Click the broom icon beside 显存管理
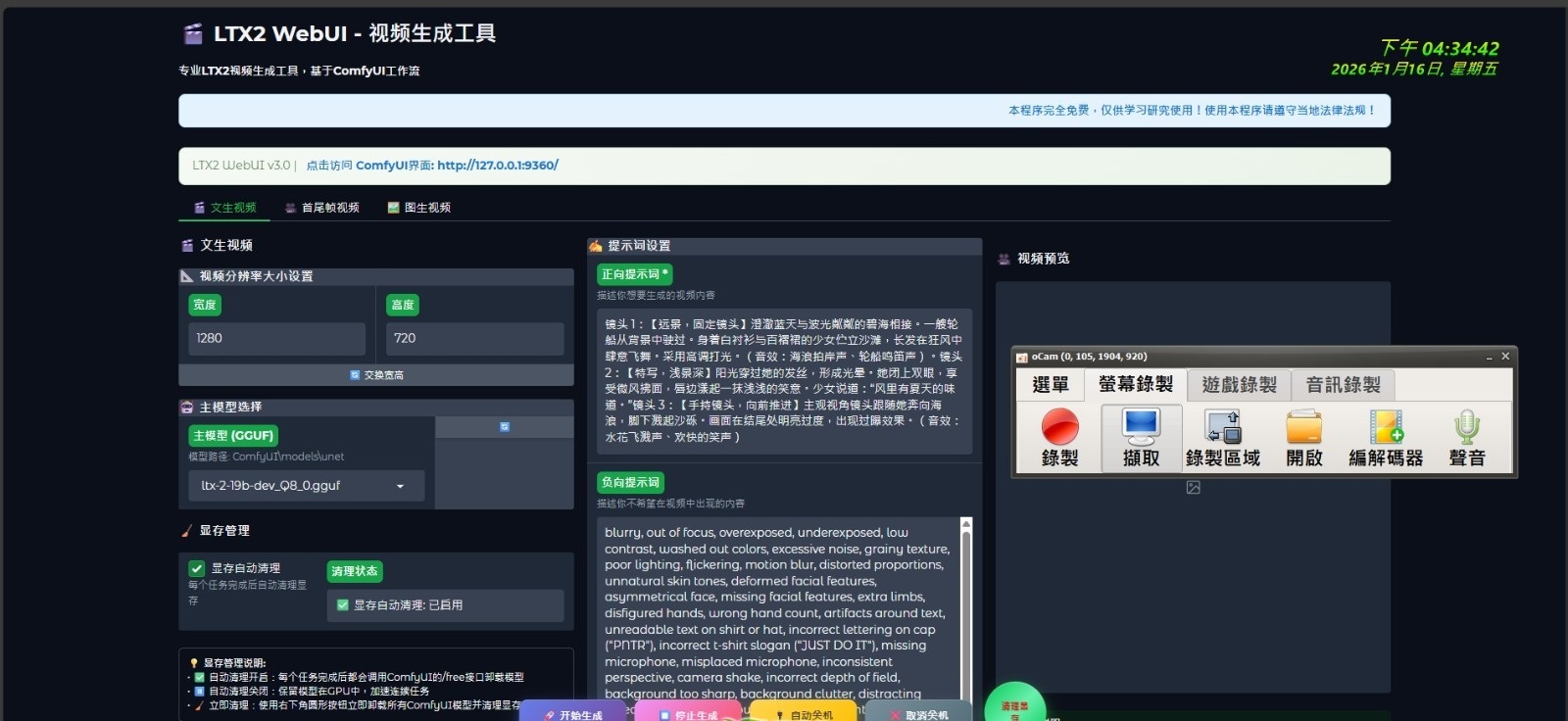 187,531
